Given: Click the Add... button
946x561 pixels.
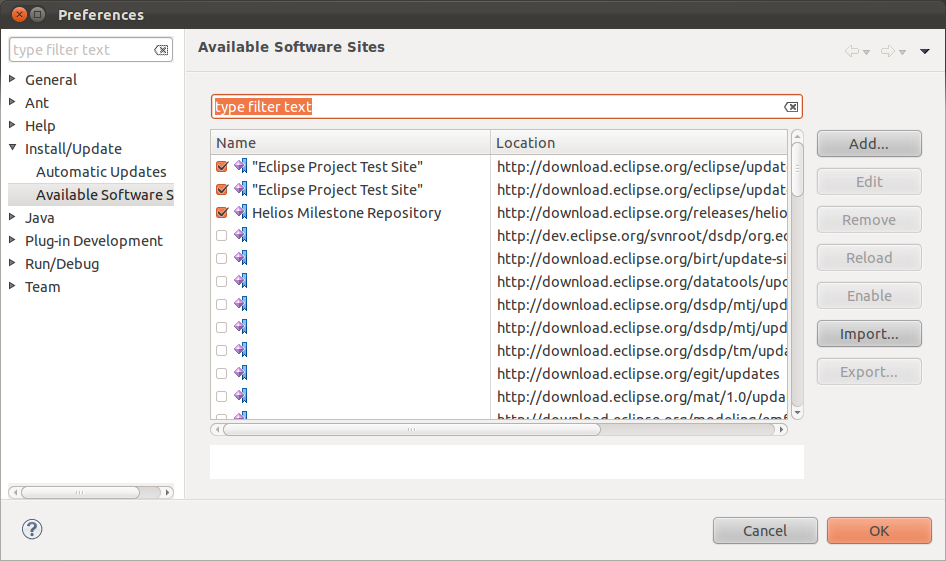Looking at the screenshot, I should (x=869, y=144).
